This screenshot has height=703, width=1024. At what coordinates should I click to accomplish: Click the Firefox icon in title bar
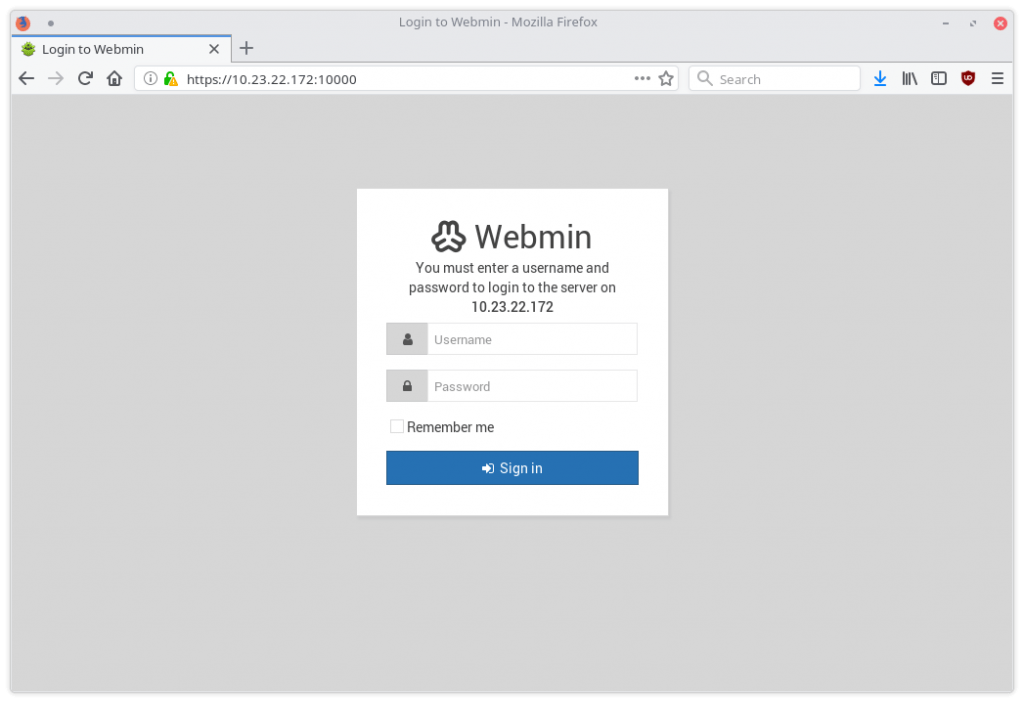tap(23, 23)
